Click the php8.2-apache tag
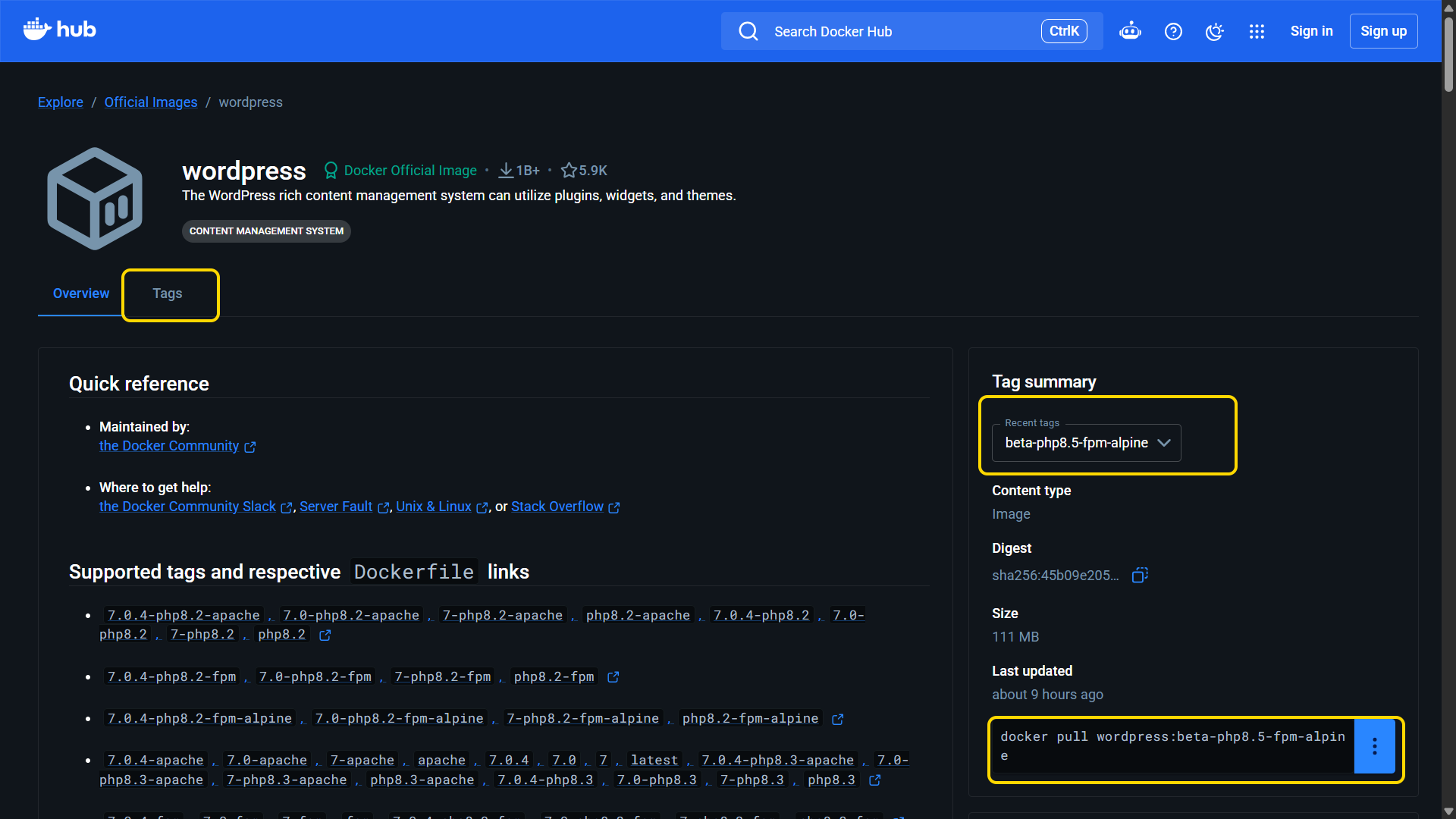This screenshot has height=819, width=1456. tap(639, 615)
